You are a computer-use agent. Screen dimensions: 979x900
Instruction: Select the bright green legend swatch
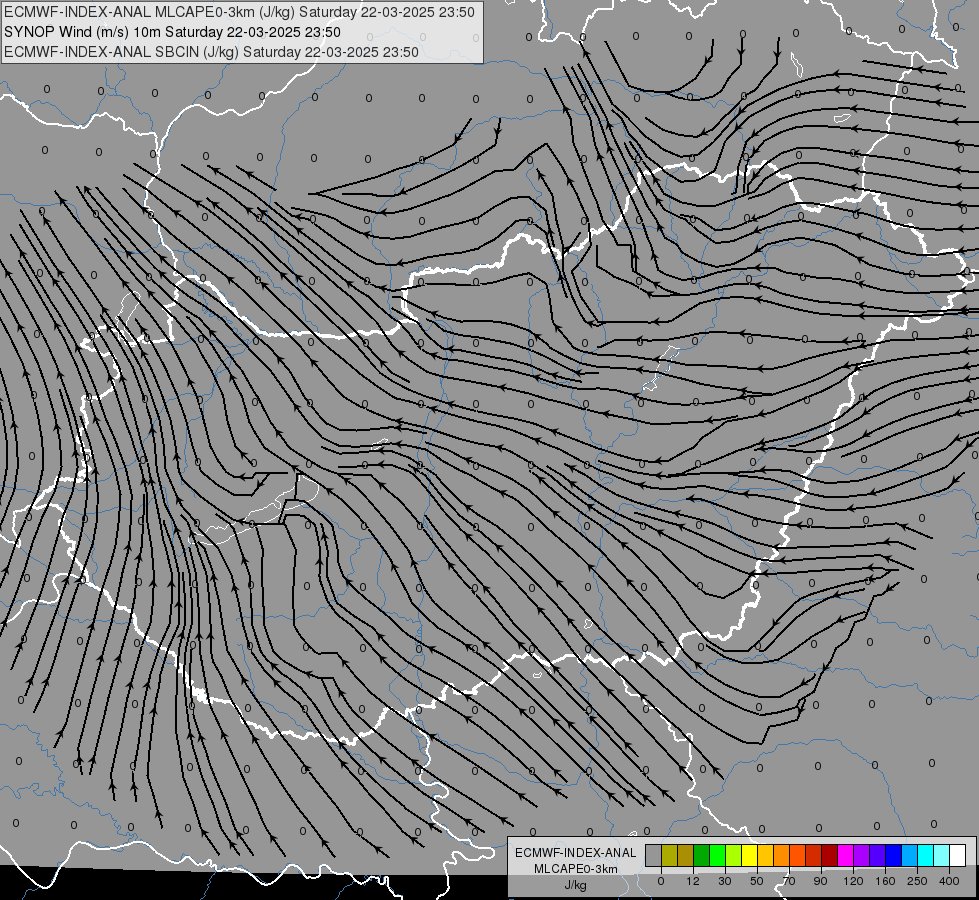tap(717, 855)
